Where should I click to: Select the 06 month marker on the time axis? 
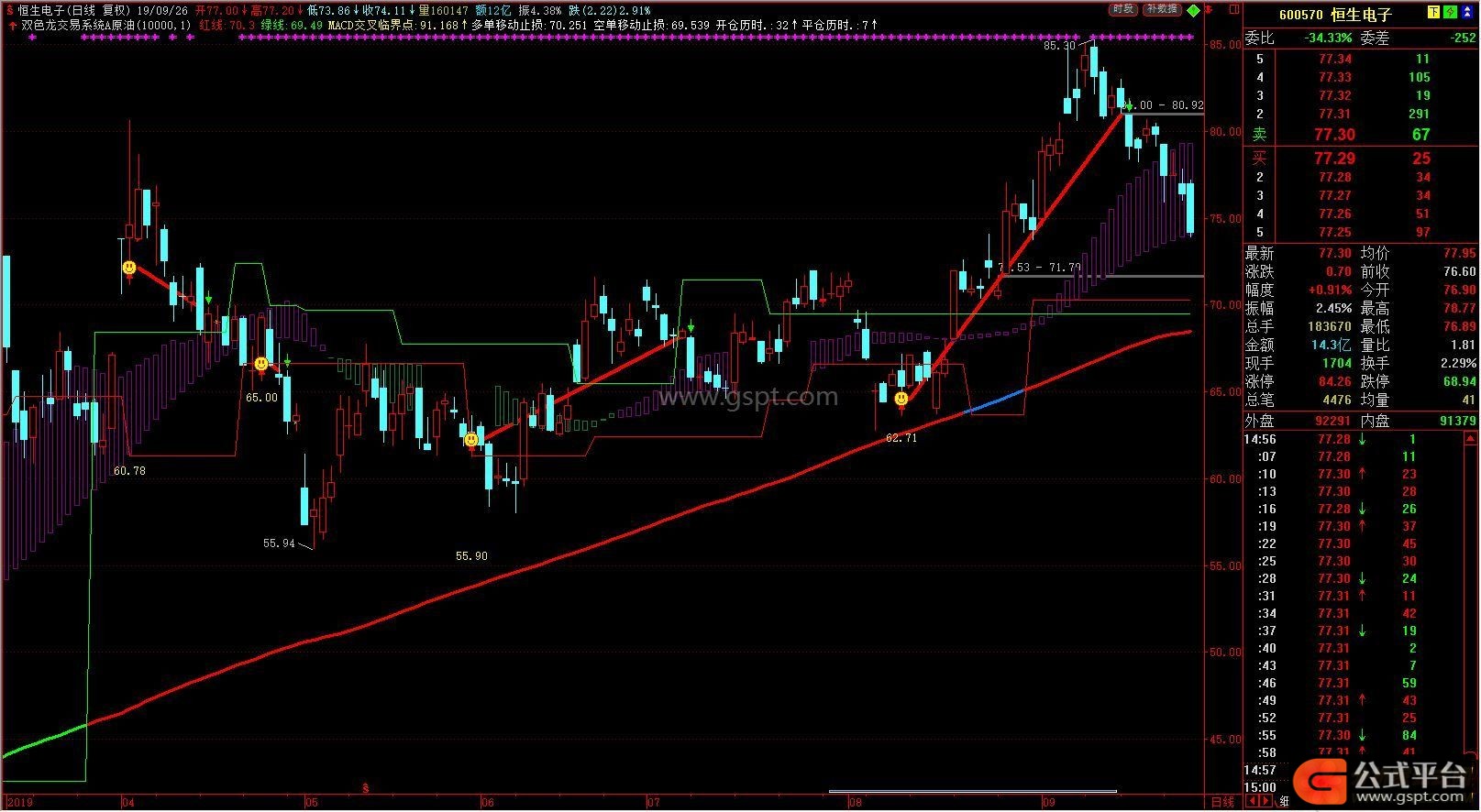click(487, 802)
